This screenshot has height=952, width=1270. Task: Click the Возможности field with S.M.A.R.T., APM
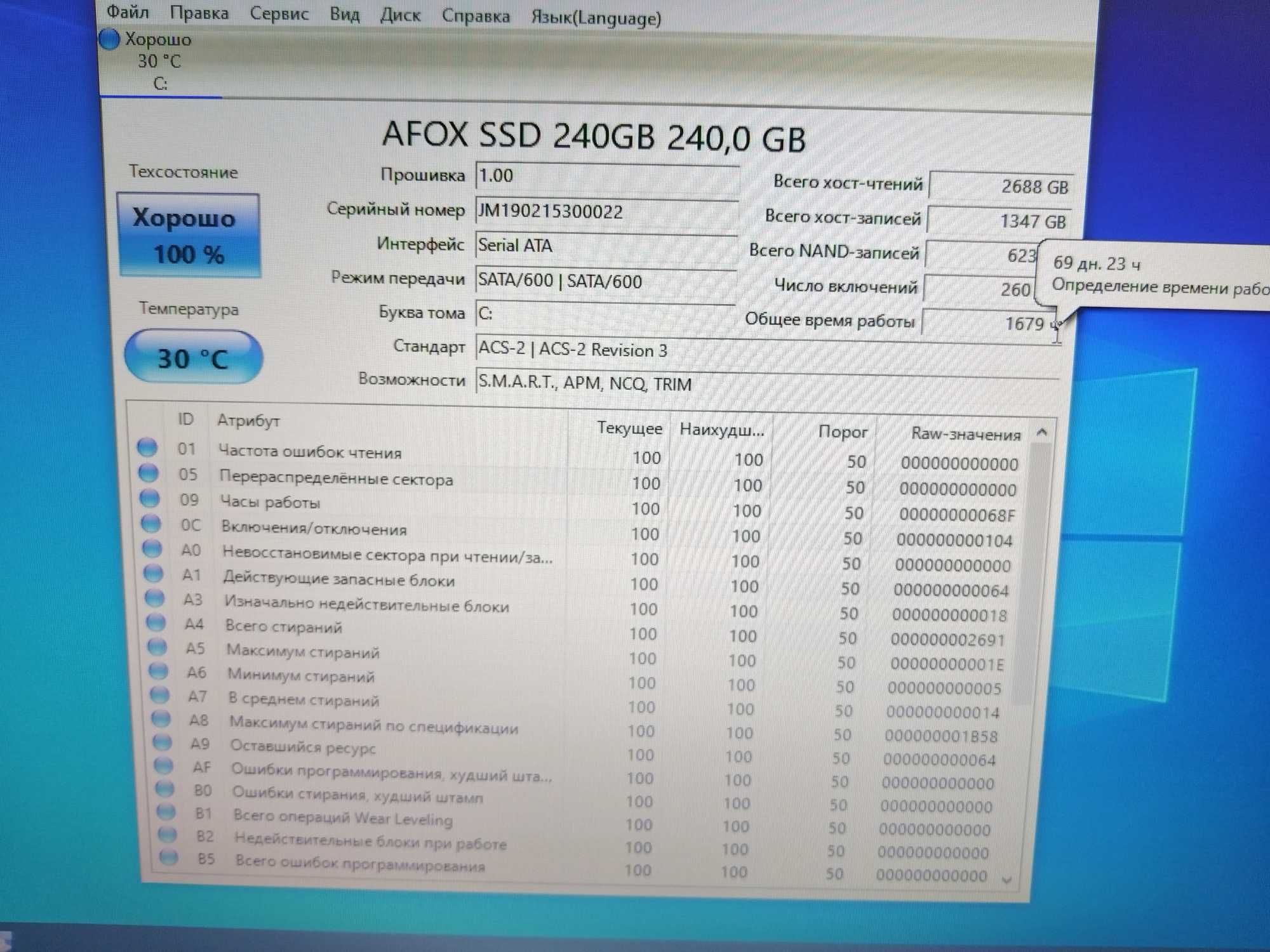tap(766, 385)
